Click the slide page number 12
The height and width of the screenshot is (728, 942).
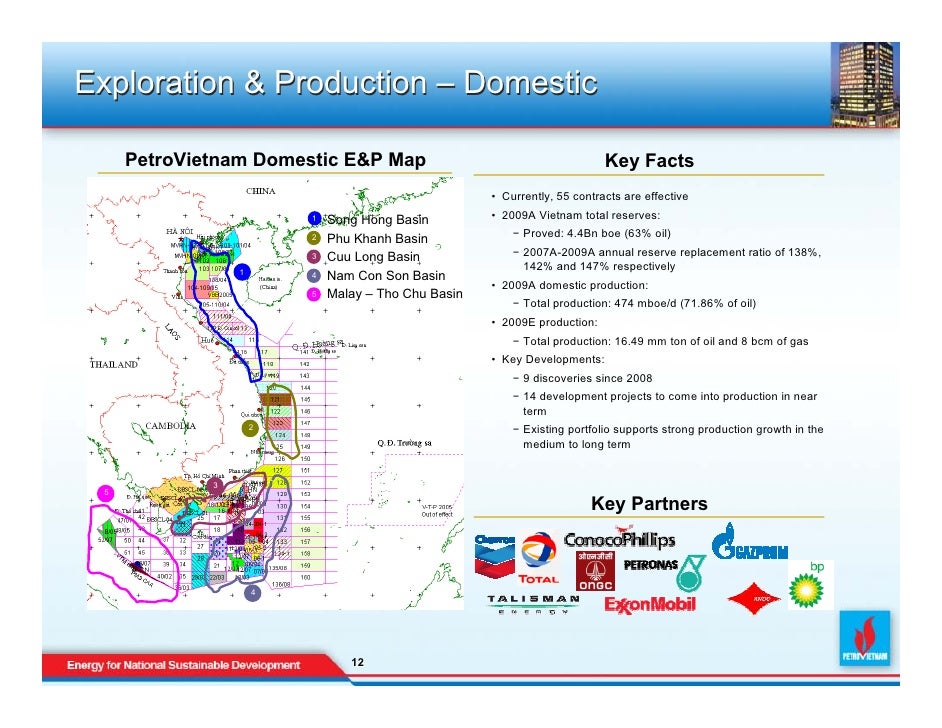click(x=357, y=662)
